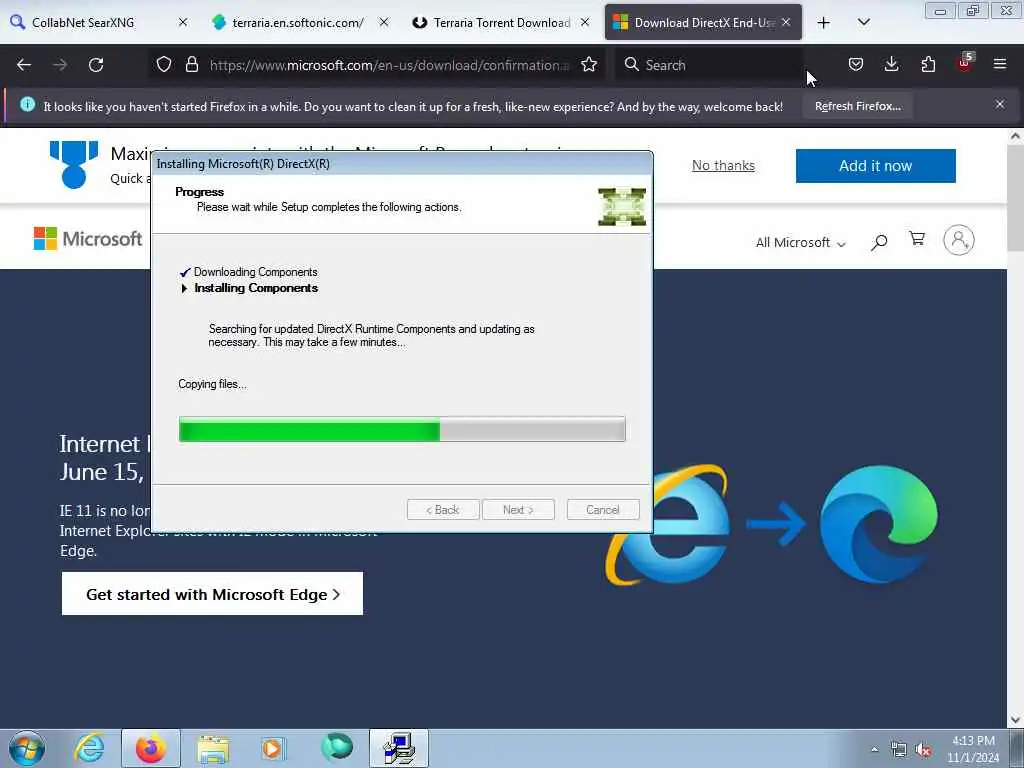Open the network tray icon
This screenshot has height=768, width=1024.
click(899, 750)
